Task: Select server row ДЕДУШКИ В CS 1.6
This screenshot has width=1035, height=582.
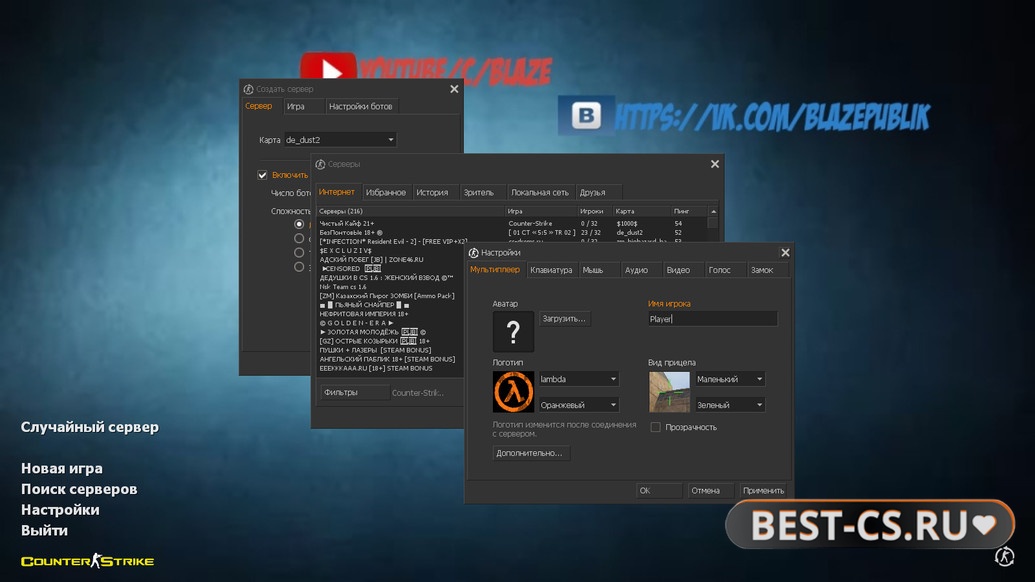Action: [389, 278]
